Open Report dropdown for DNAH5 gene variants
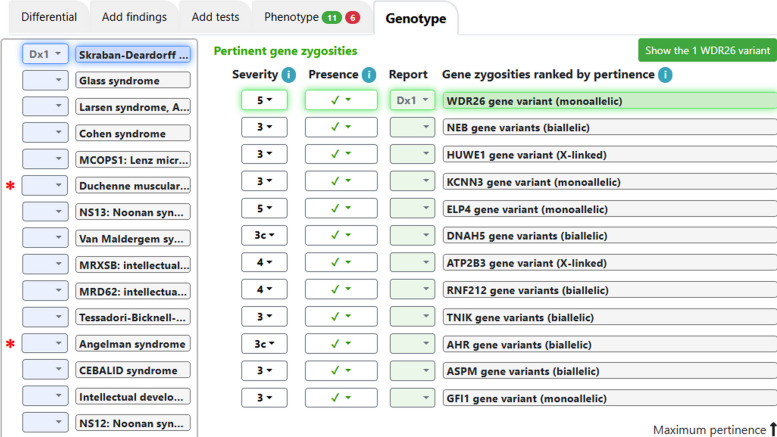The image size is (777, 437). coord(412,235)
